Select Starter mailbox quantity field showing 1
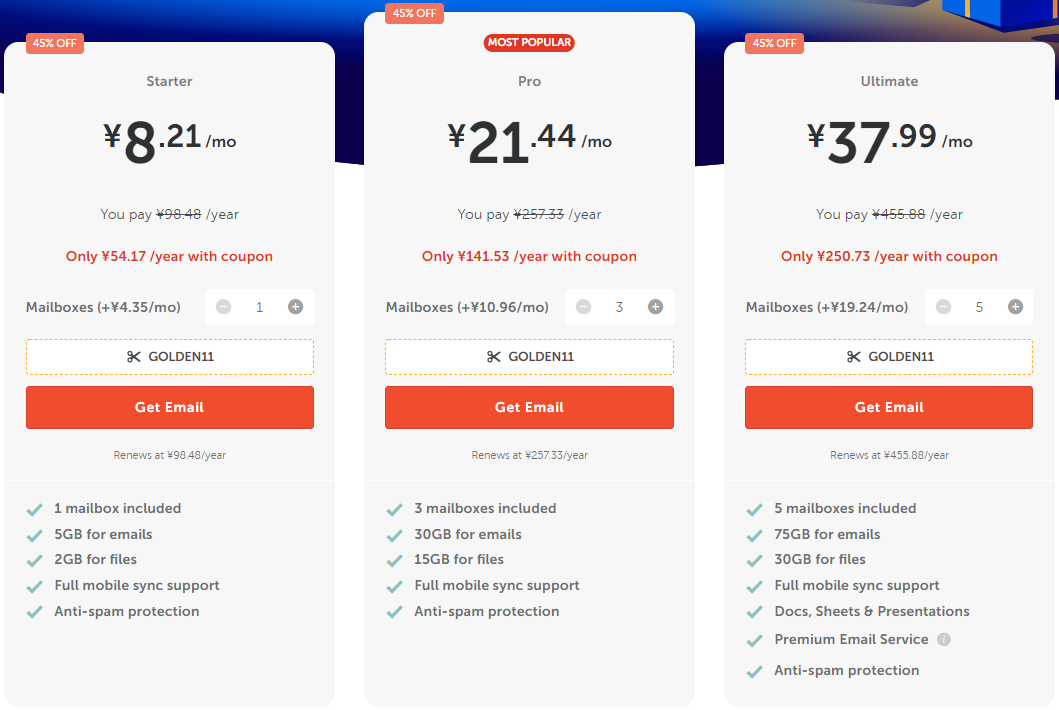Viewport: 1059px width, 710px height. (x=259, y=307)
